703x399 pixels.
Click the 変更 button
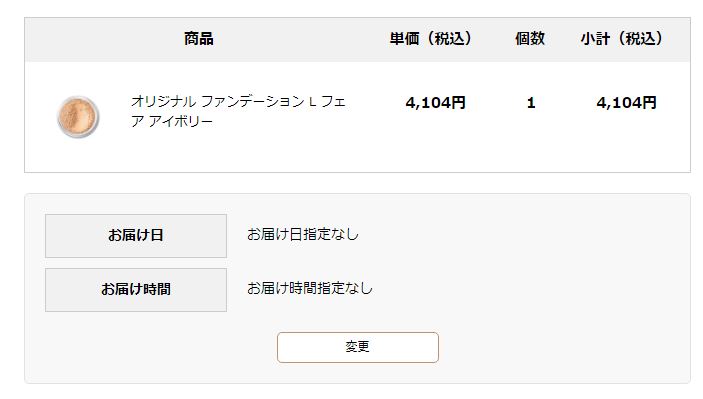click(358, 347)
